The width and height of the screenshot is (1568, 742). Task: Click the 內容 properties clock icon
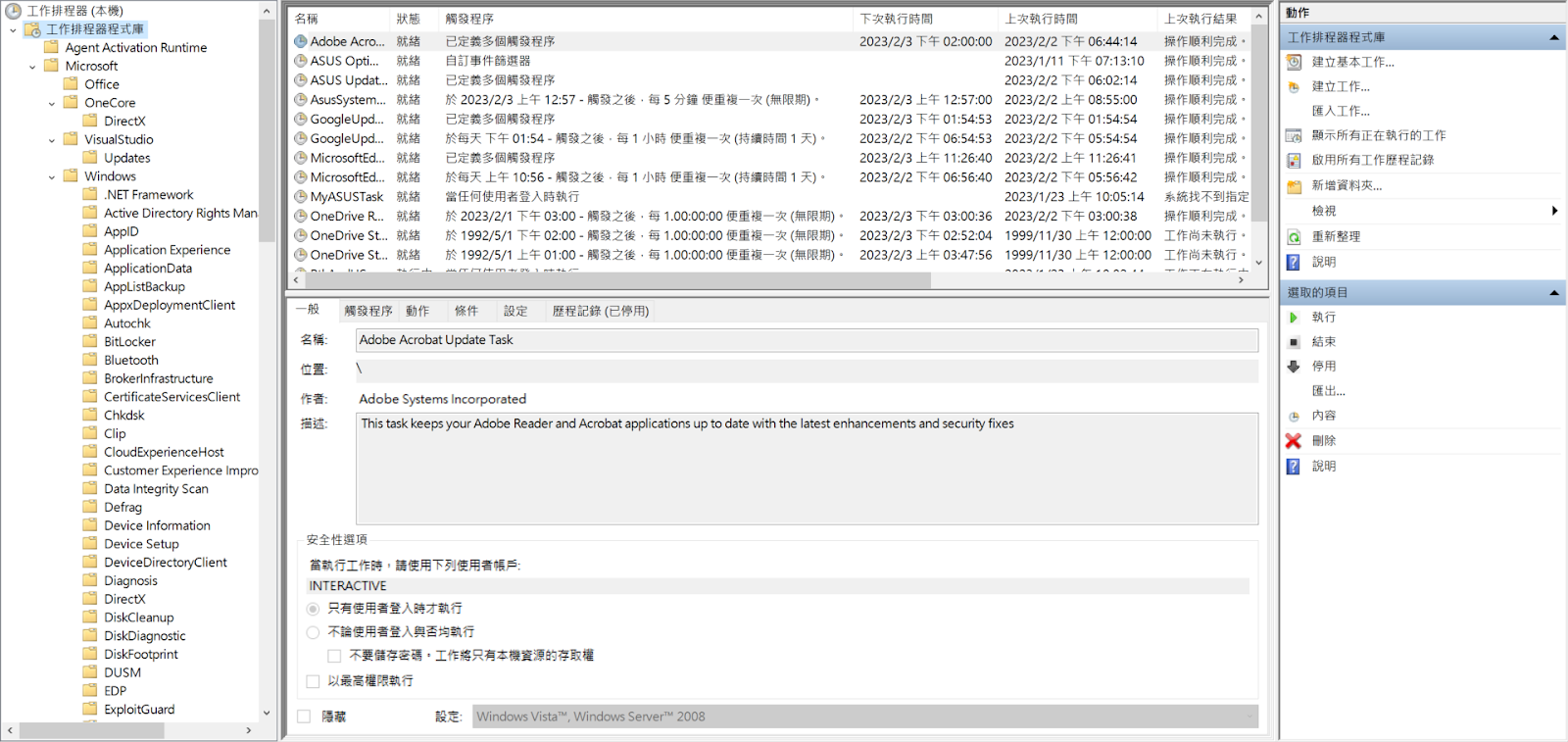[x=1294, y=416]
